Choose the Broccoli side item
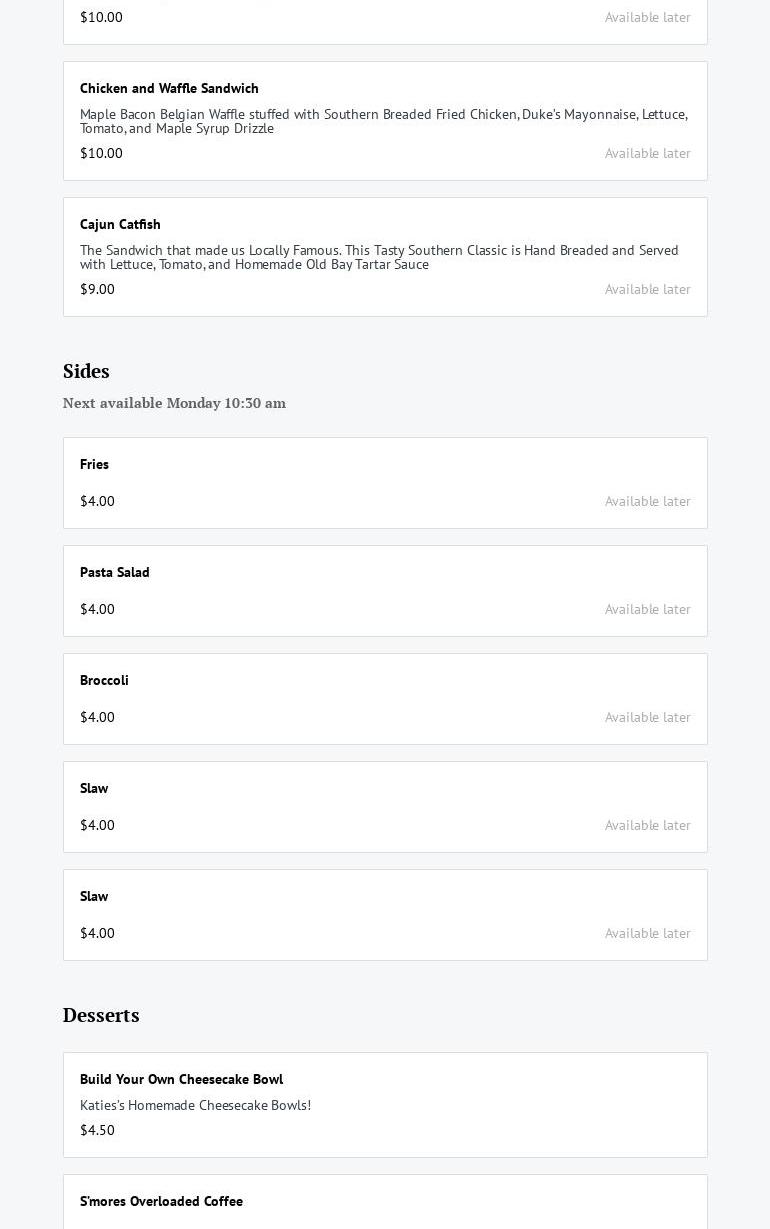The image size is (770, 1229). (x=104, y=681)
